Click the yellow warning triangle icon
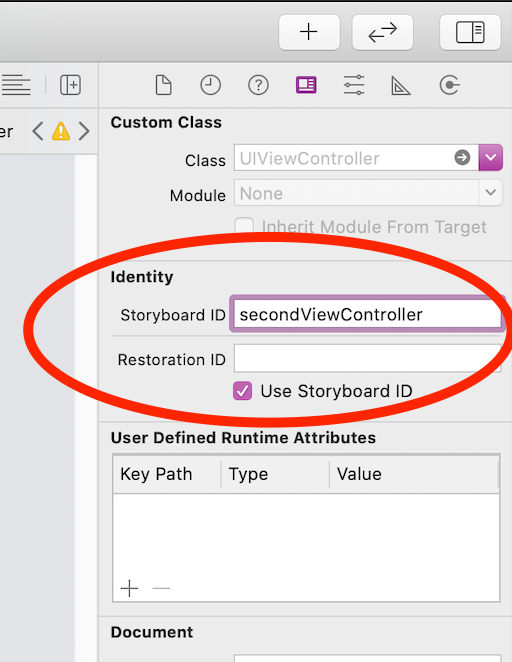512x662 pixels. tap(61, 131)
